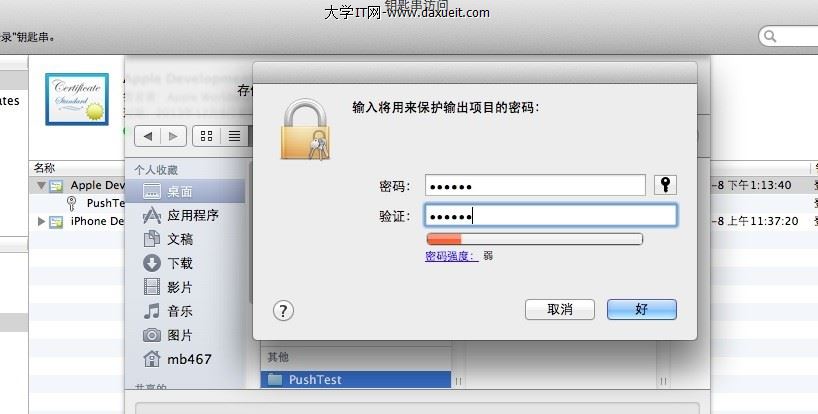Switch to list view
Screen dimensions: 818x414
point(234,136)
